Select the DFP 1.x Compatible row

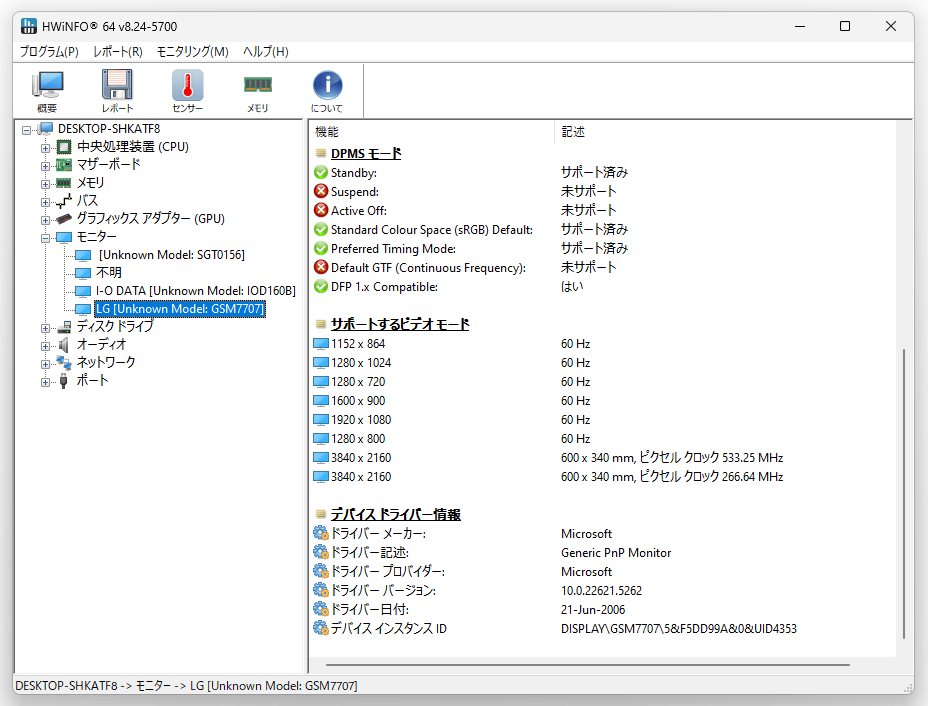click(602, 286)
